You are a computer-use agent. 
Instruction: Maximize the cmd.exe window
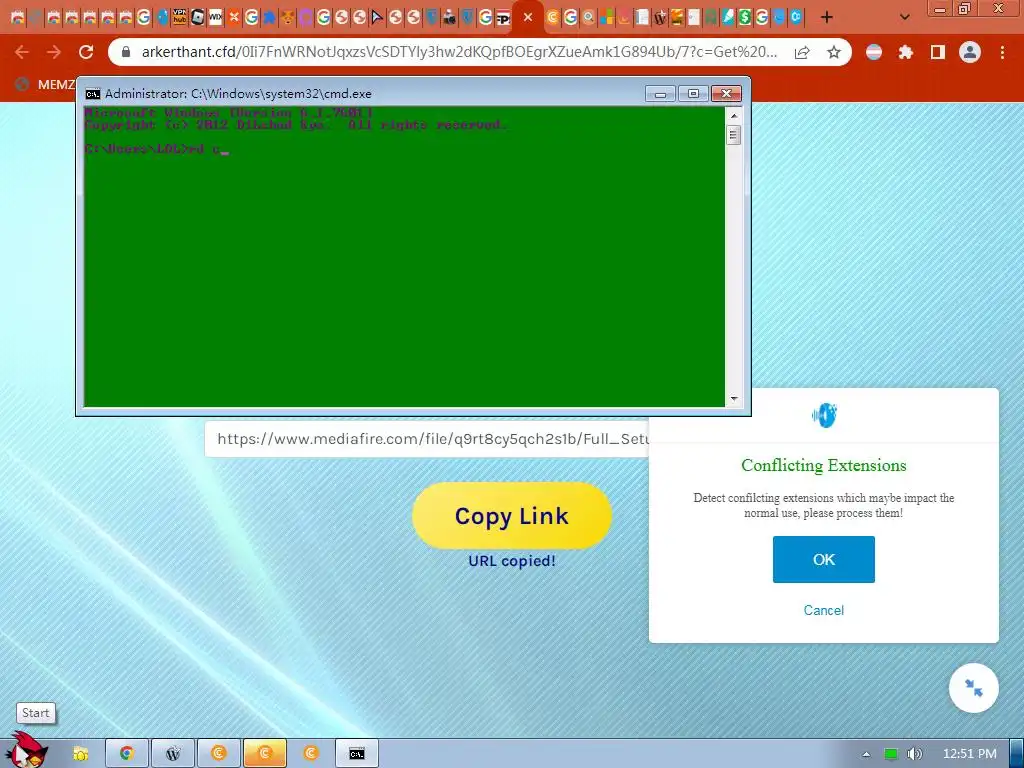[694, 94]
